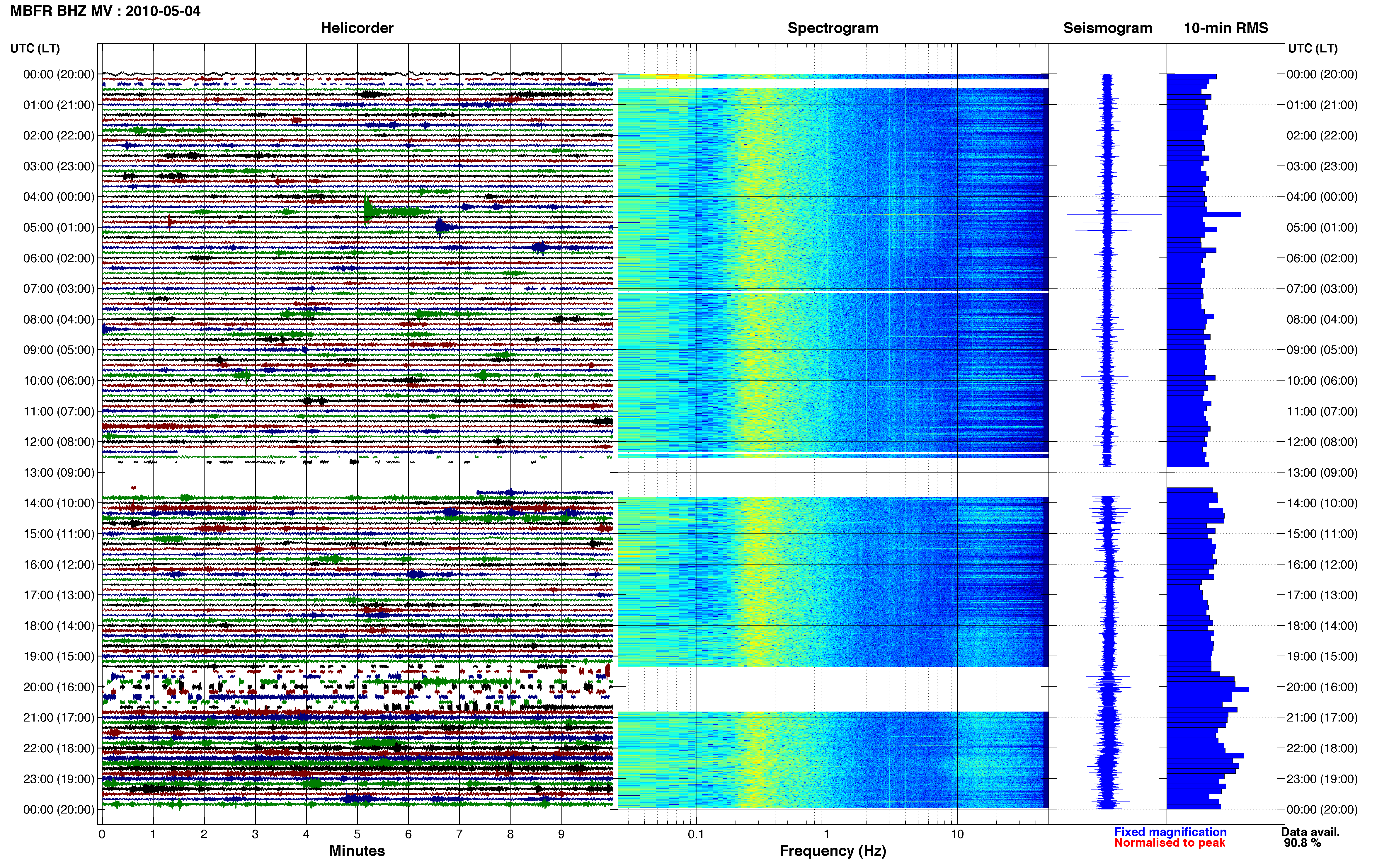1389x868 pixels.
Task: Select the Spectrogram panel heading
Action: (833, 28)
